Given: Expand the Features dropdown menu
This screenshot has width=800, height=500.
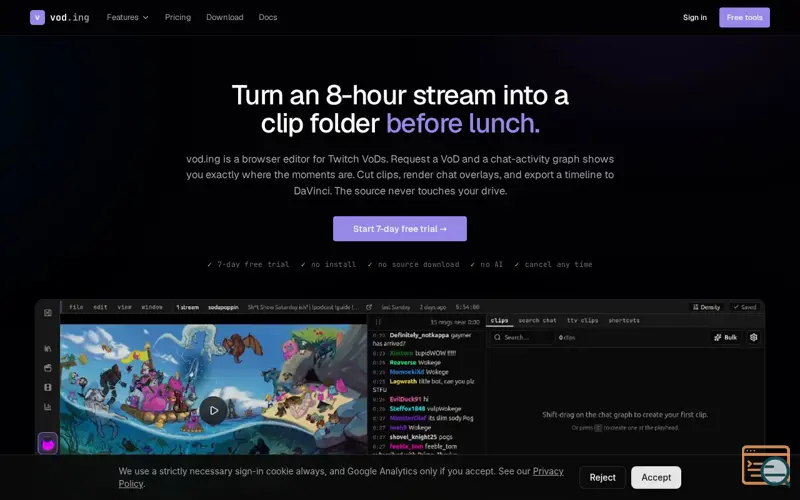Looking at the screenshot, I should click(x=128, y=17).
